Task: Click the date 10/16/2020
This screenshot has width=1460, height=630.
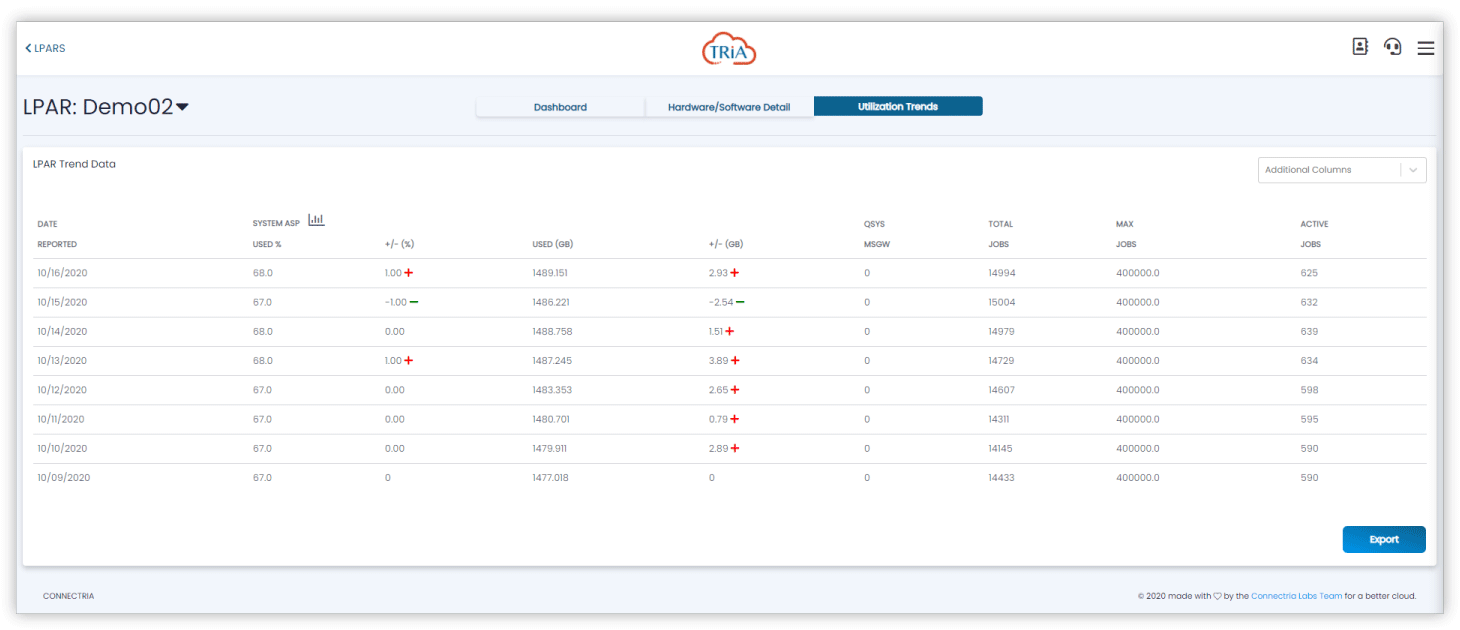Action: [x=62, y=273]
